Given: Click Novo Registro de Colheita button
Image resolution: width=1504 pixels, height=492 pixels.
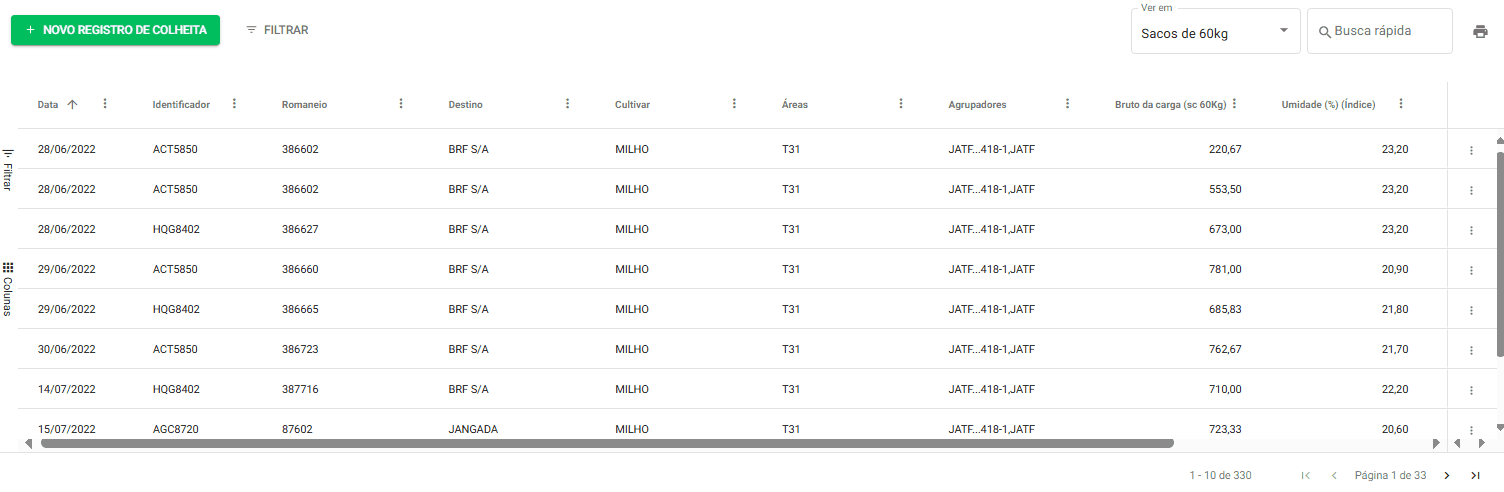Looking at the screenshot, I should [115, 30].
